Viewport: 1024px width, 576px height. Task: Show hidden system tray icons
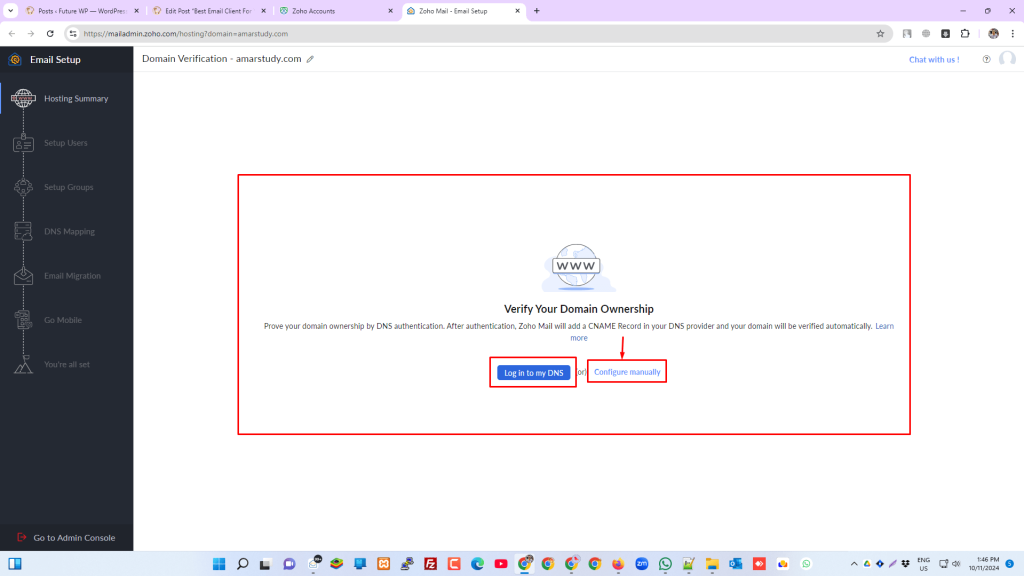click(854, 564)
